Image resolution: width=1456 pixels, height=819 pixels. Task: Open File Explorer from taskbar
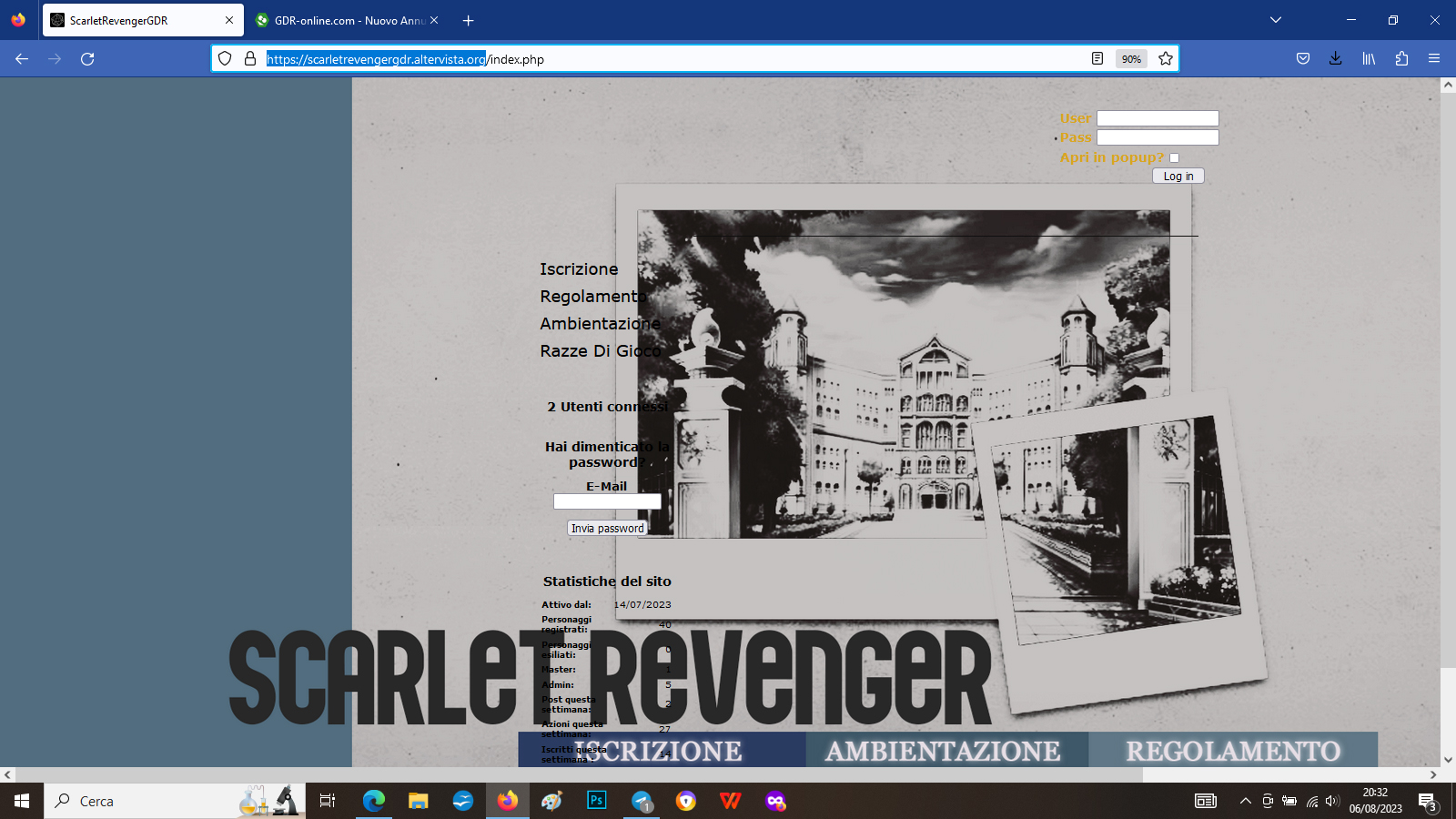click(x=418, y=801)
